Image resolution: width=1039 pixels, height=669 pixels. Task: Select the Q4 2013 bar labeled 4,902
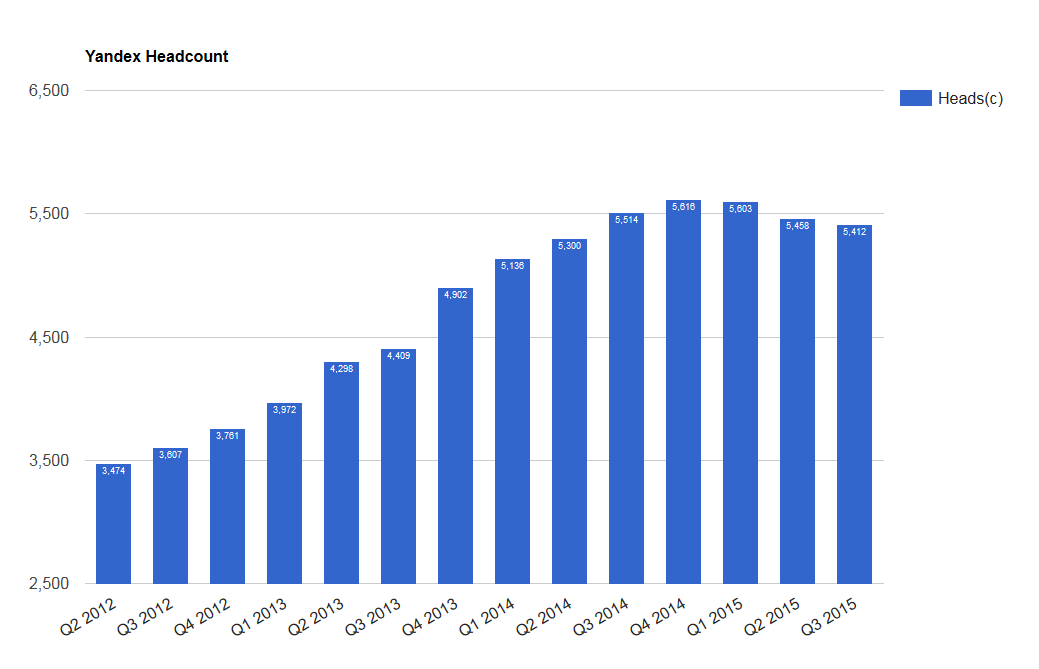(x=455, y=436)
